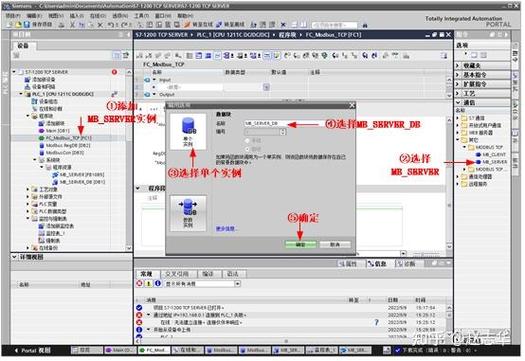Click the cut scissors toolbar icon

(72, 24)
